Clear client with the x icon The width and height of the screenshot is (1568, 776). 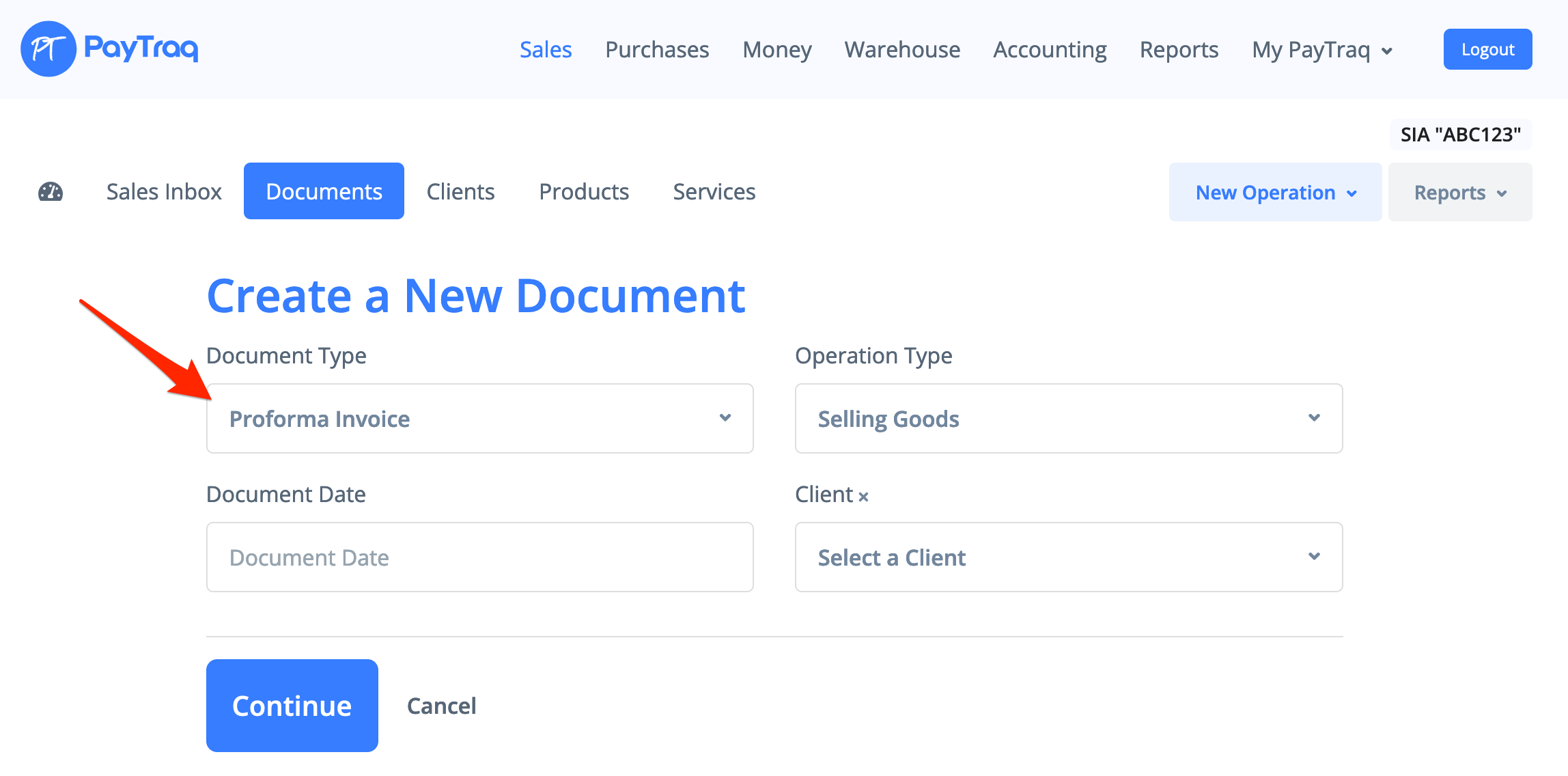[863, 497]
